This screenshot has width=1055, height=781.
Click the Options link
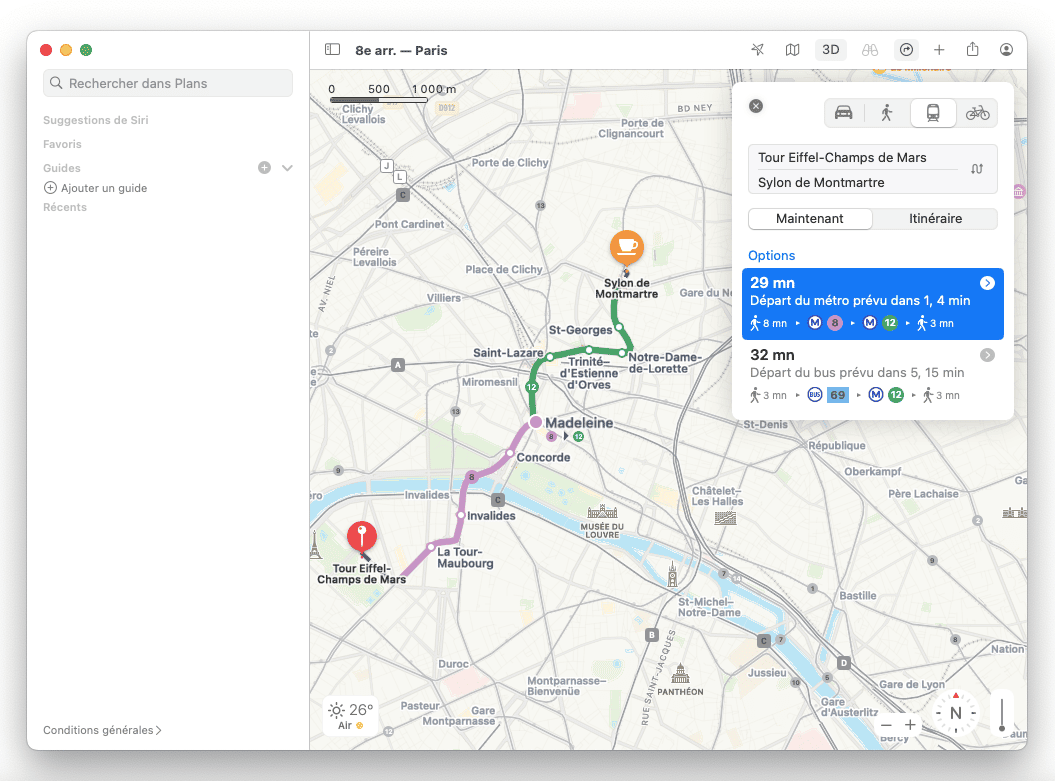[771, 256]
